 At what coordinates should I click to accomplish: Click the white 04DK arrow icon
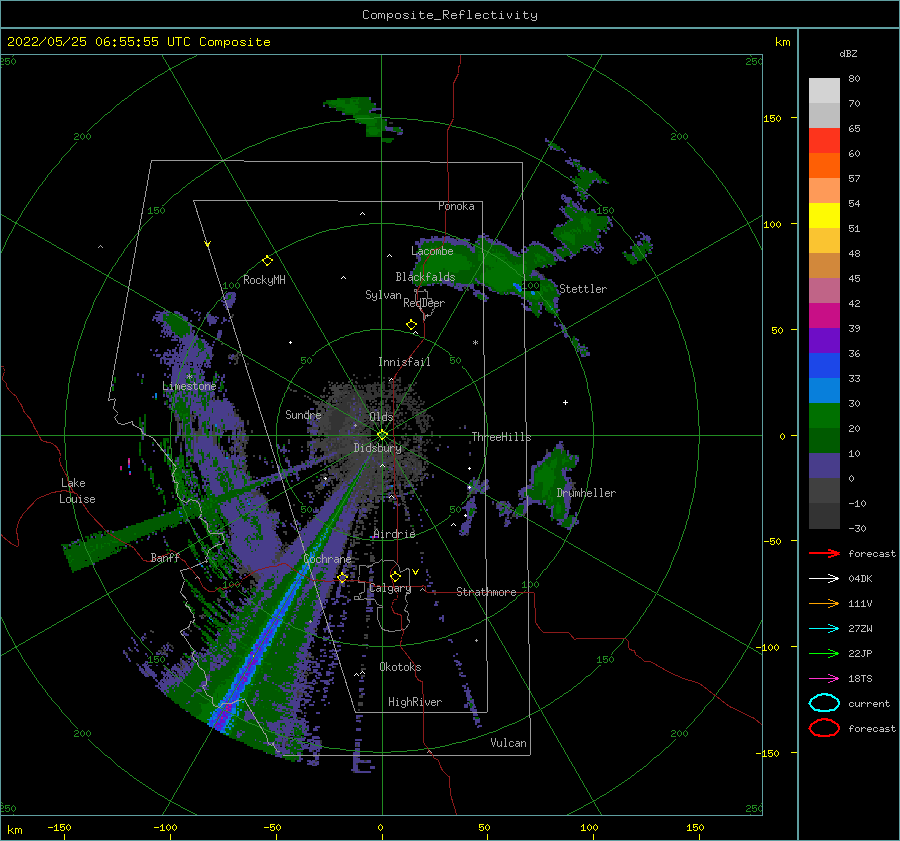[824, 579]
